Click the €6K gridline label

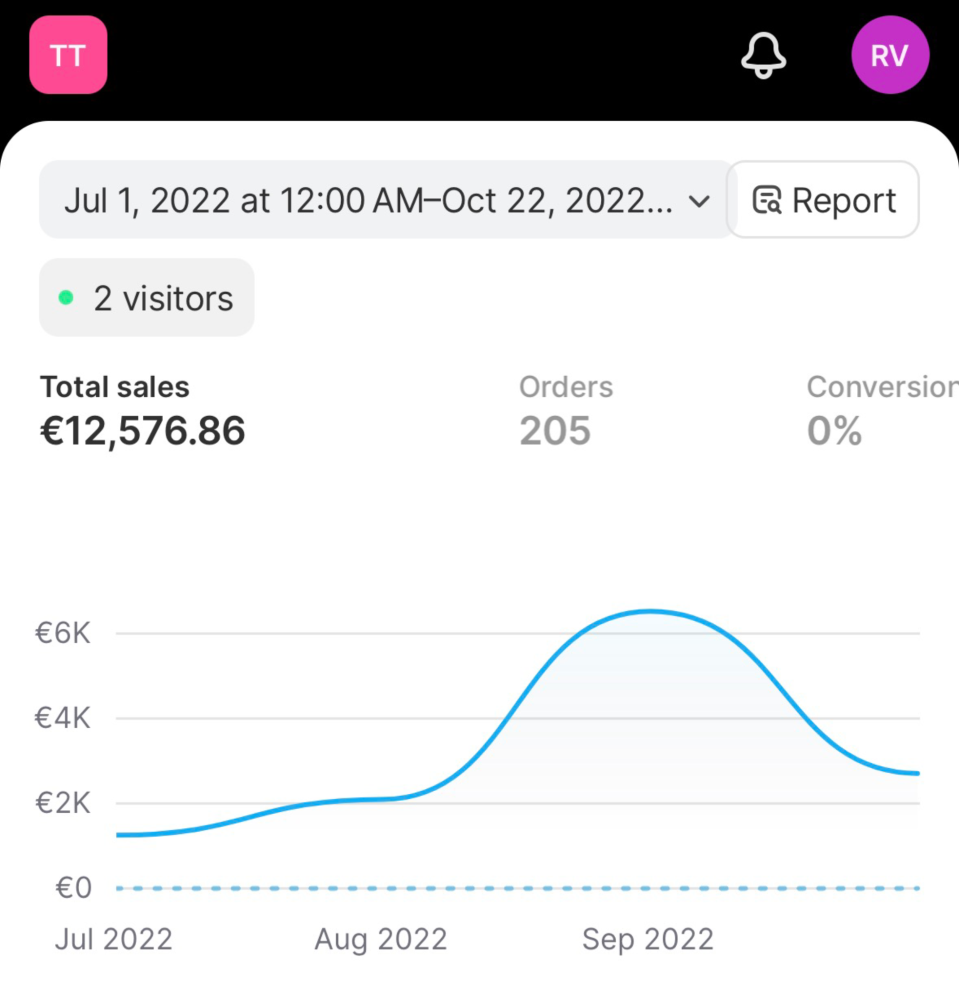[x=62, y=633]
